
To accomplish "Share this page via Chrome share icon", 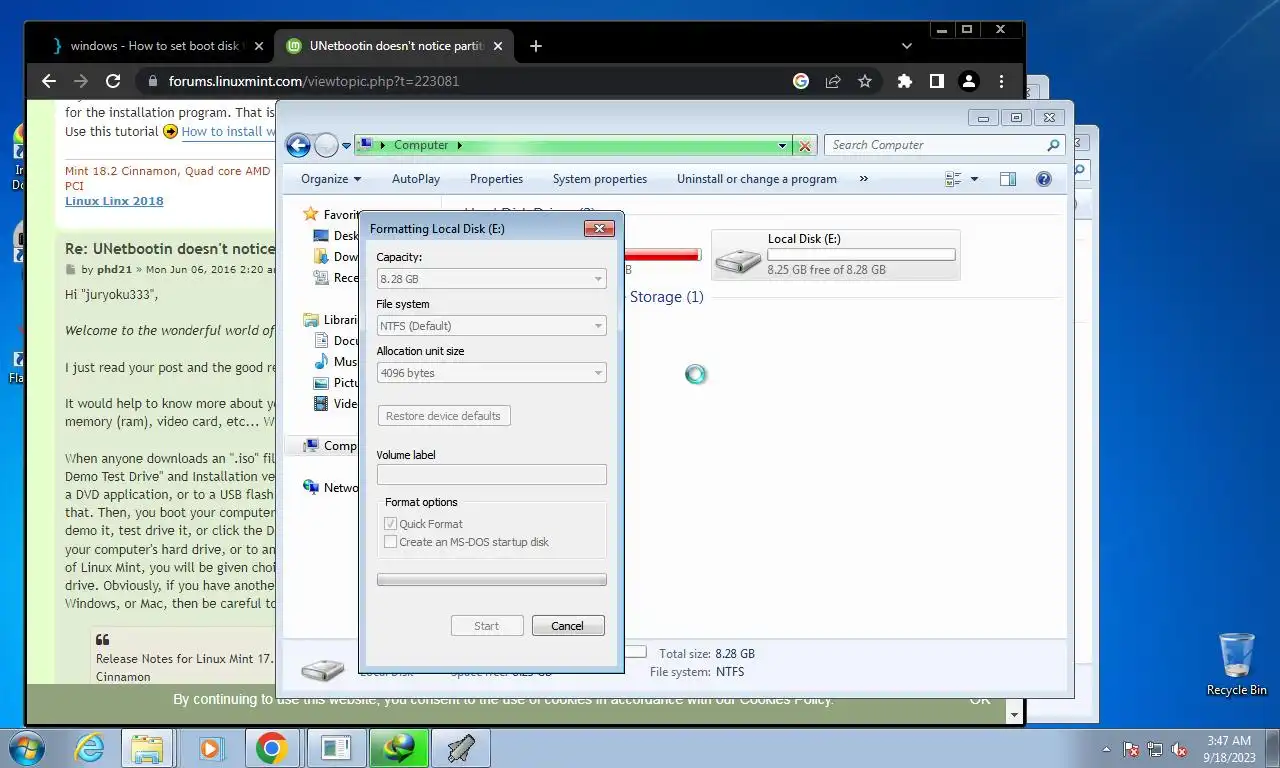I will 833,81.
